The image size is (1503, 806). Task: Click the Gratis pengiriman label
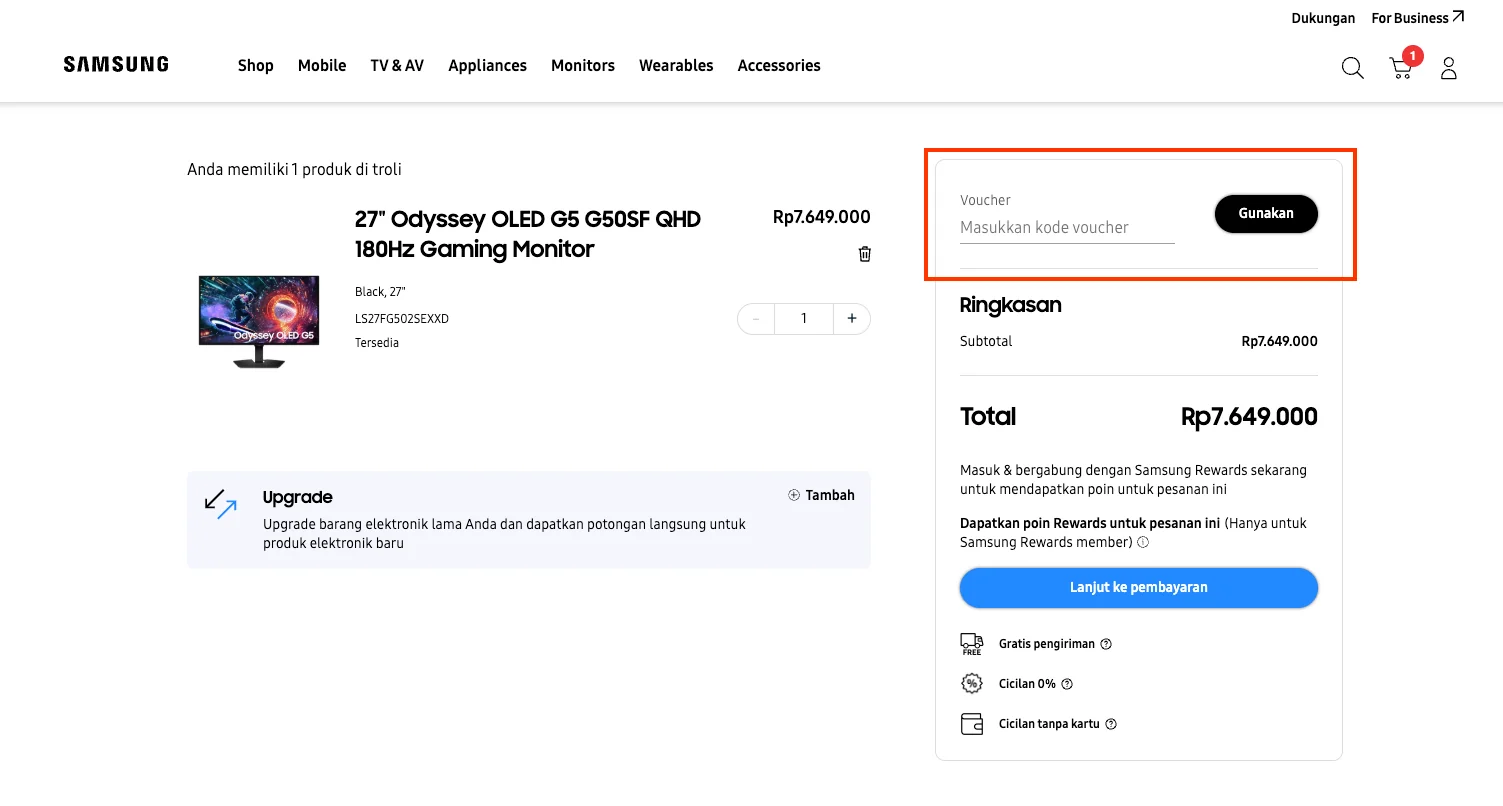1047,644
